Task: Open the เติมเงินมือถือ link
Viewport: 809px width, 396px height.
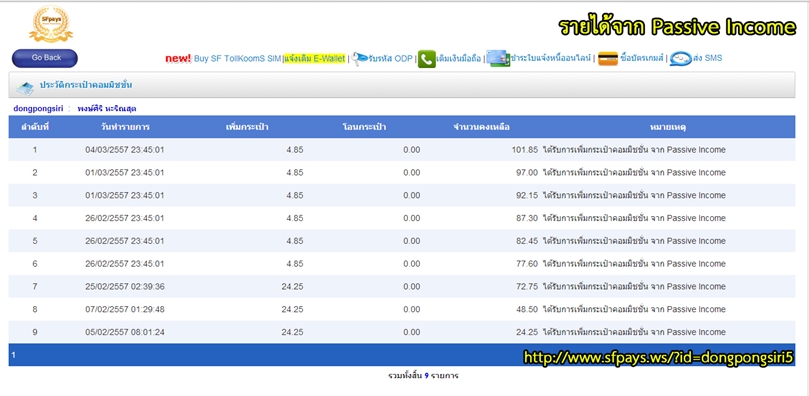Action: pyautogui.click(x=459, y=58)
